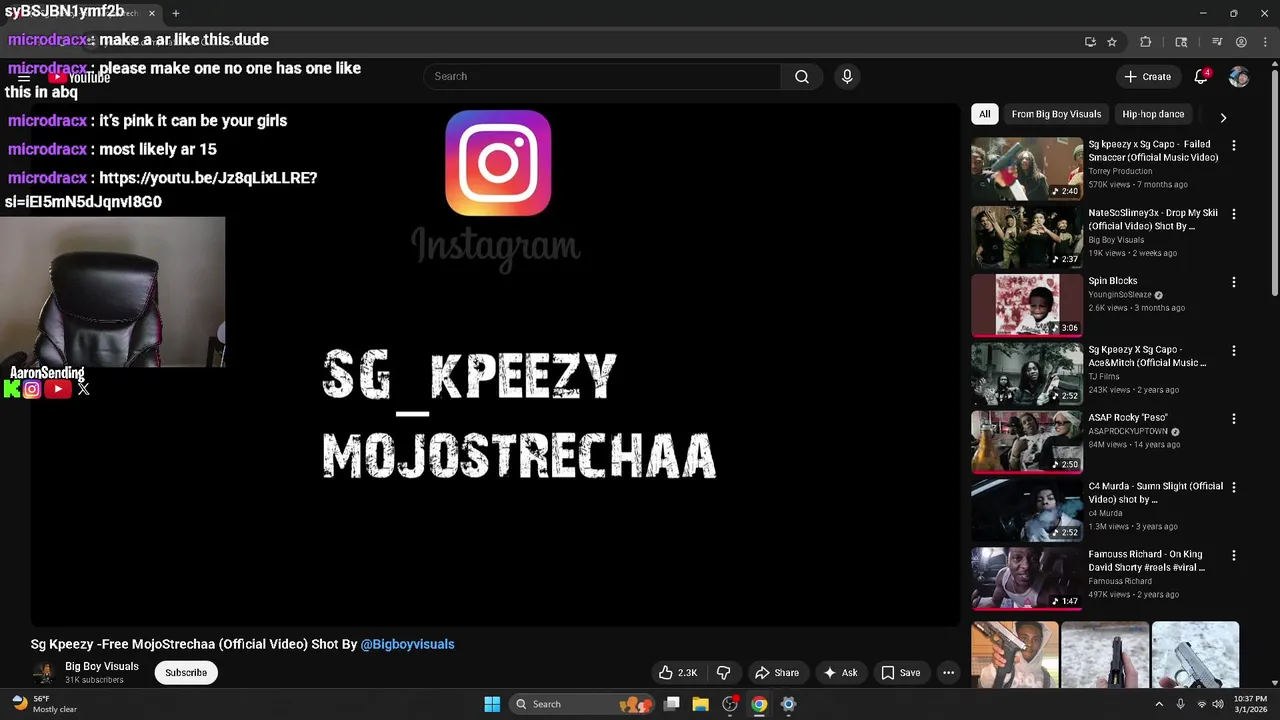Close the current browser tab
Viewport: 1280px width, 720px height.
click(152, 13)
